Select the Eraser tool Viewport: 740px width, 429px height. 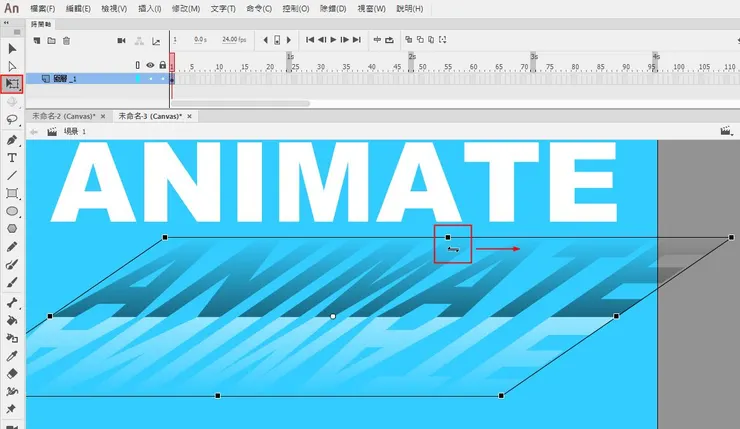(12, 373)
